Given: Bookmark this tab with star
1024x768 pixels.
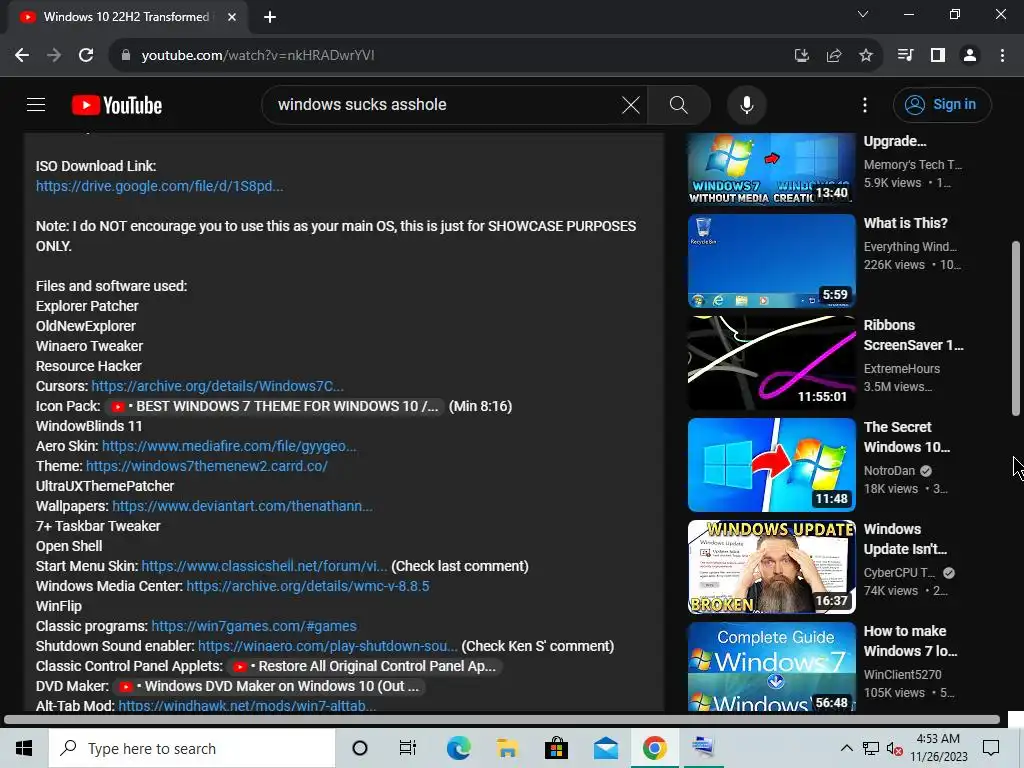Looking at the screenshot, I should 865,56.
